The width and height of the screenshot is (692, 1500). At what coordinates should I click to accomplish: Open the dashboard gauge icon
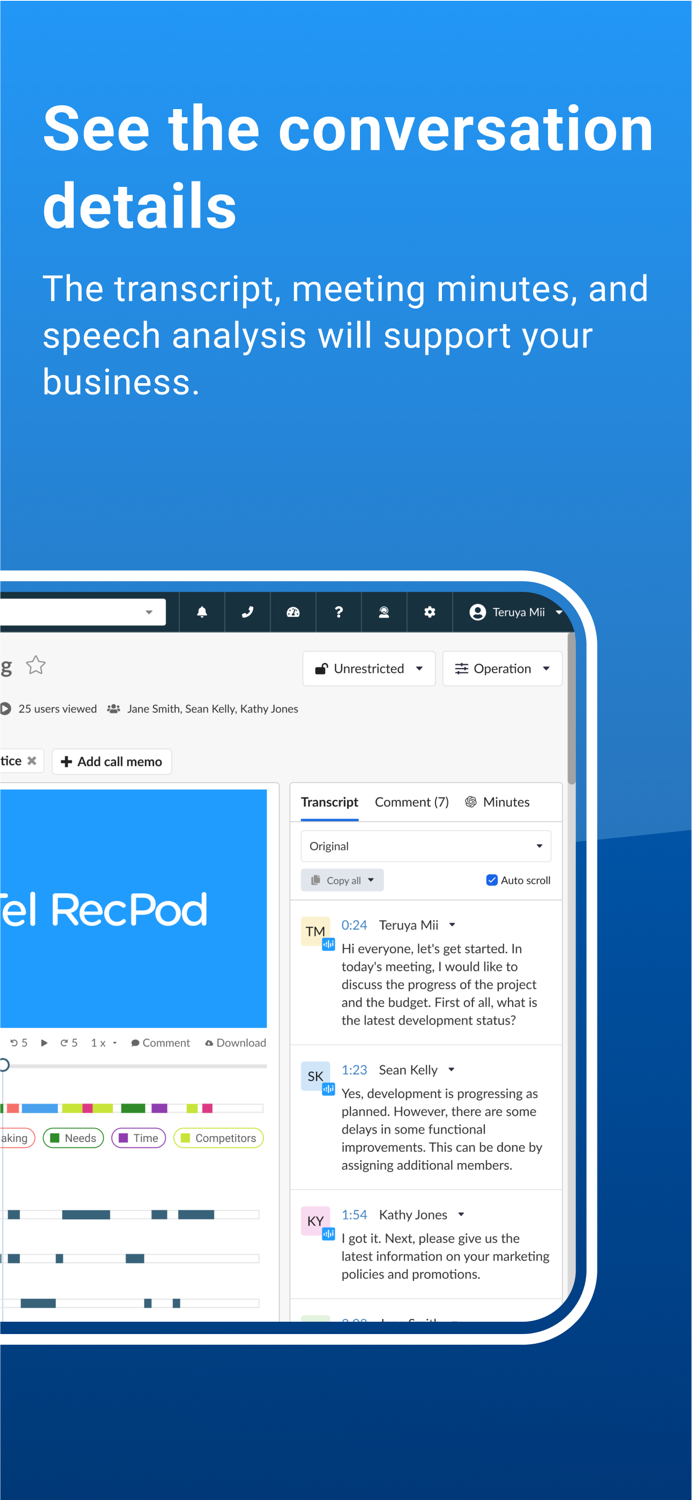[293, 612]
